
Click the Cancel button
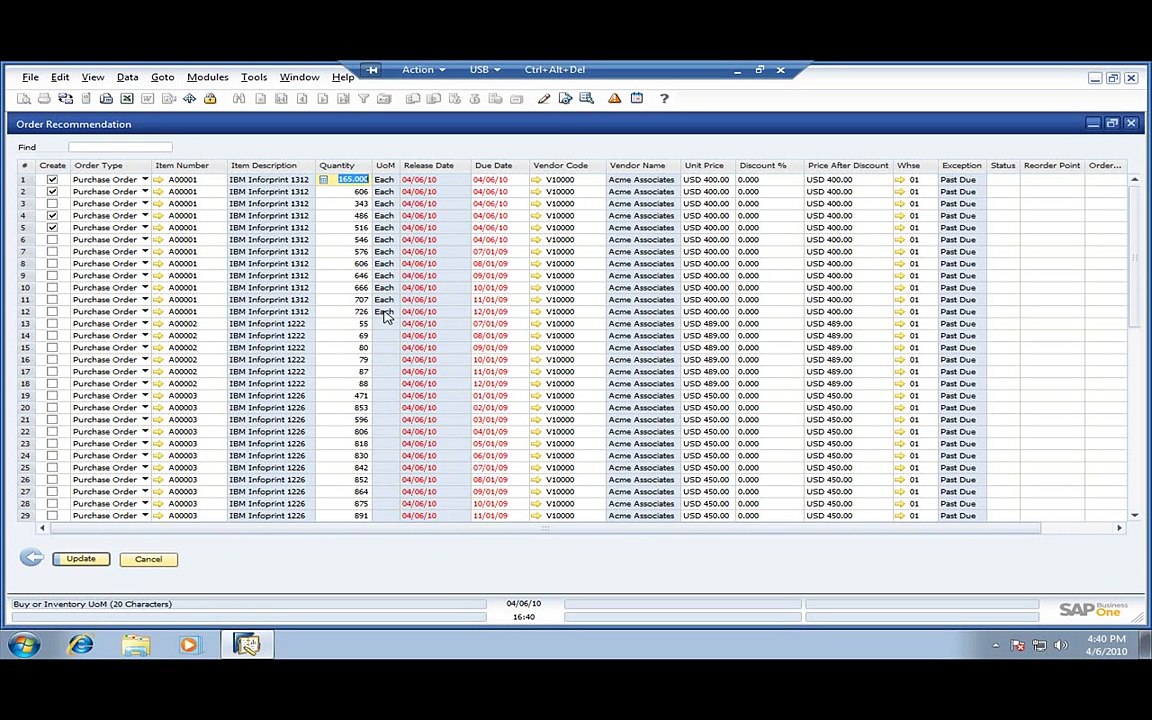[x=148, y=559]
